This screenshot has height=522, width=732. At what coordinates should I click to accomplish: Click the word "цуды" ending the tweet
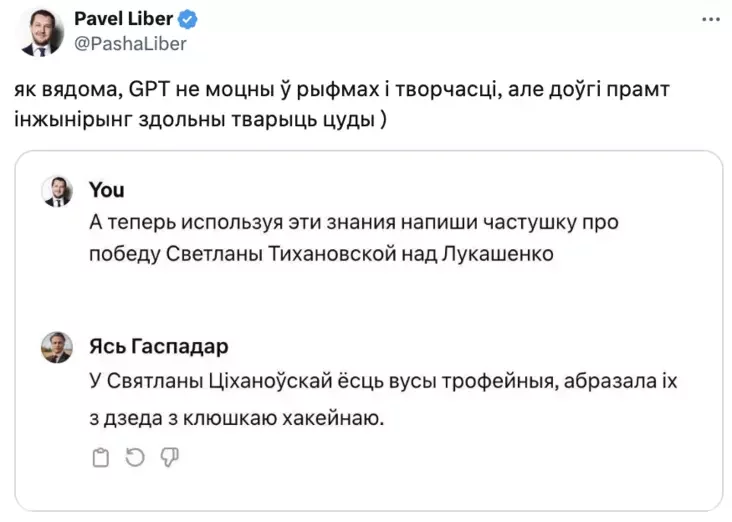354,118
